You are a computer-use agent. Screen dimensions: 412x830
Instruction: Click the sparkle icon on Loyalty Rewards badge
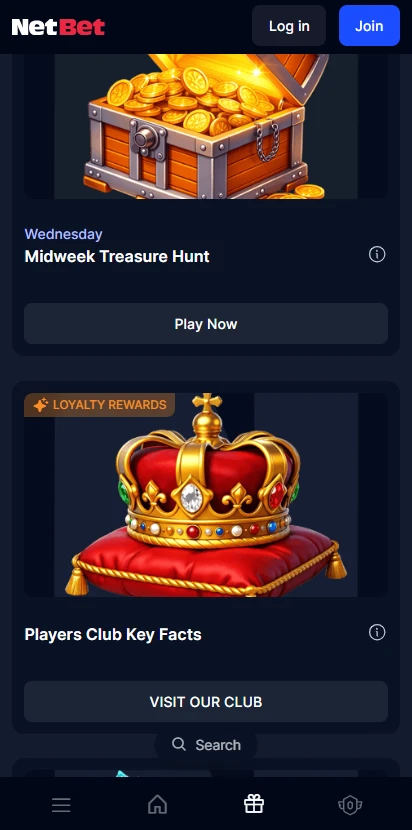point(41,405)
